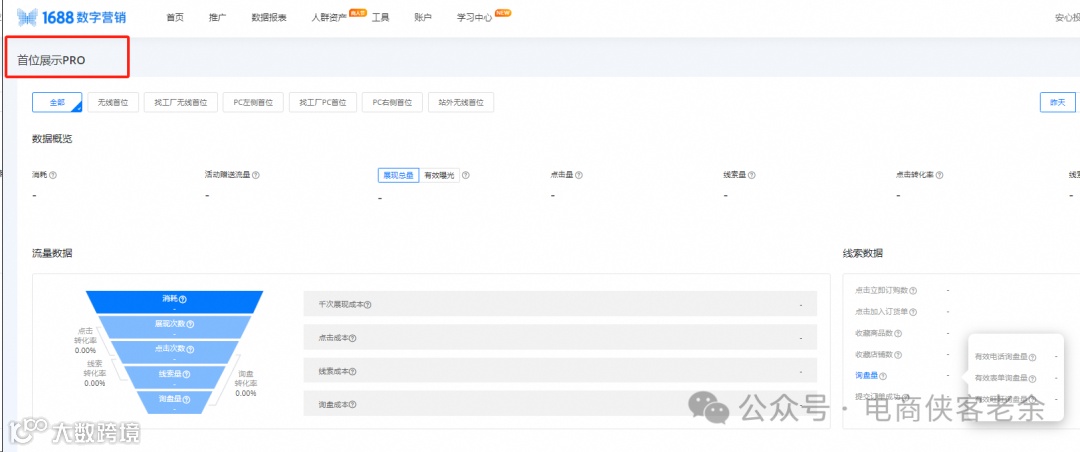This screenshot has width=1080, height=452.
Task: Open 数据报表 menu in top navigation
Action: tap(269, 17)
